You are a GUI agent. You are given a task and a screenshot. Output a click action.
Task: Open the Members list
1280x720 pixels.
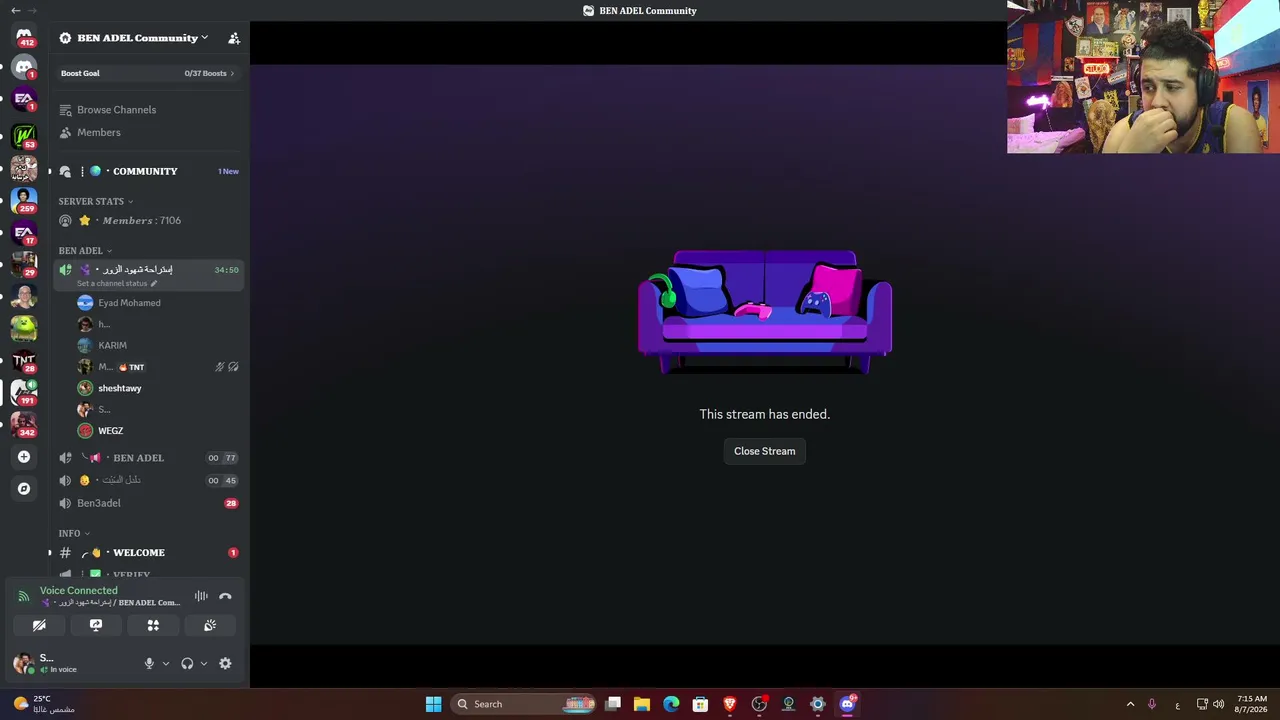tap(148, 132)
